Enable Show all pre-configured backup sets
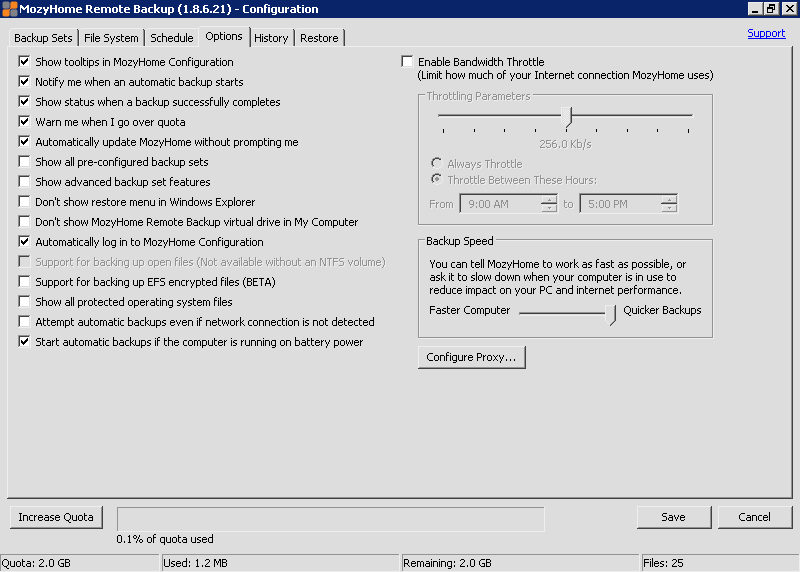Screen dimensions: 800x572 pos(24,162)
